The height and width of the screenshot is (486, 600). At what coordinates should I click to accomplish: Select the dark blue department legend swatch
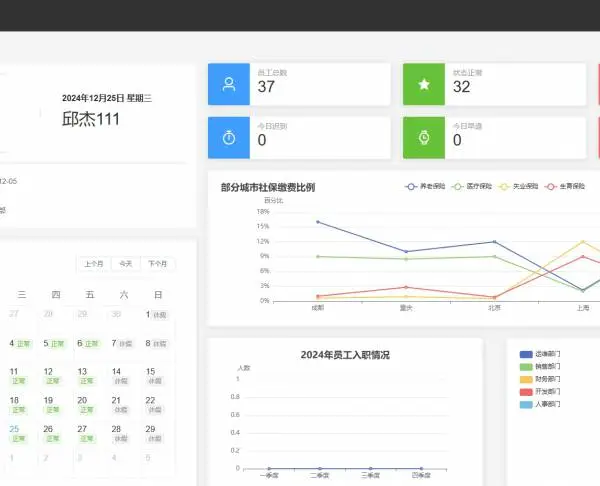pos(526,354)
